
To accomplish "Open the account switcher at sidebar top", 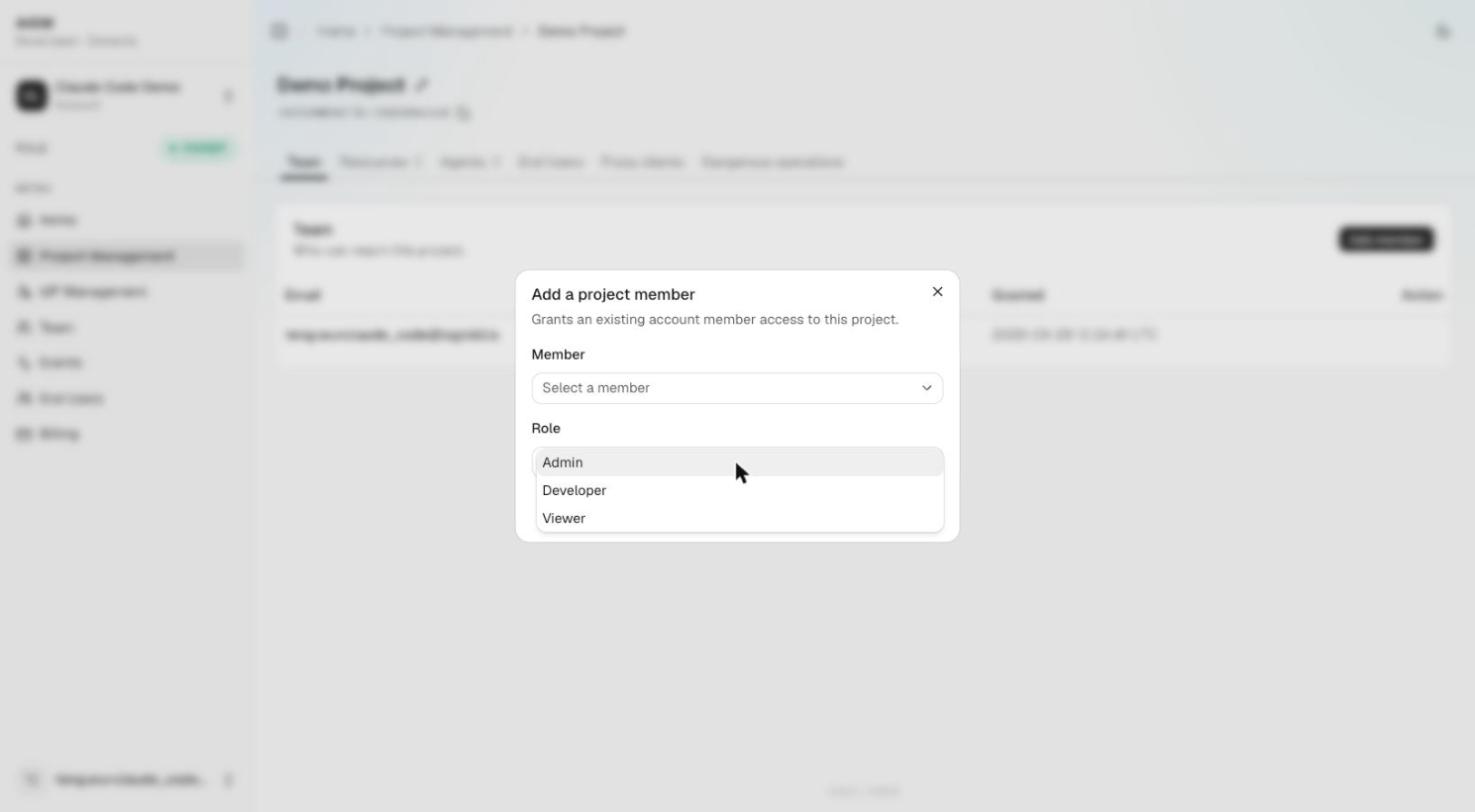I will point(127,96).
